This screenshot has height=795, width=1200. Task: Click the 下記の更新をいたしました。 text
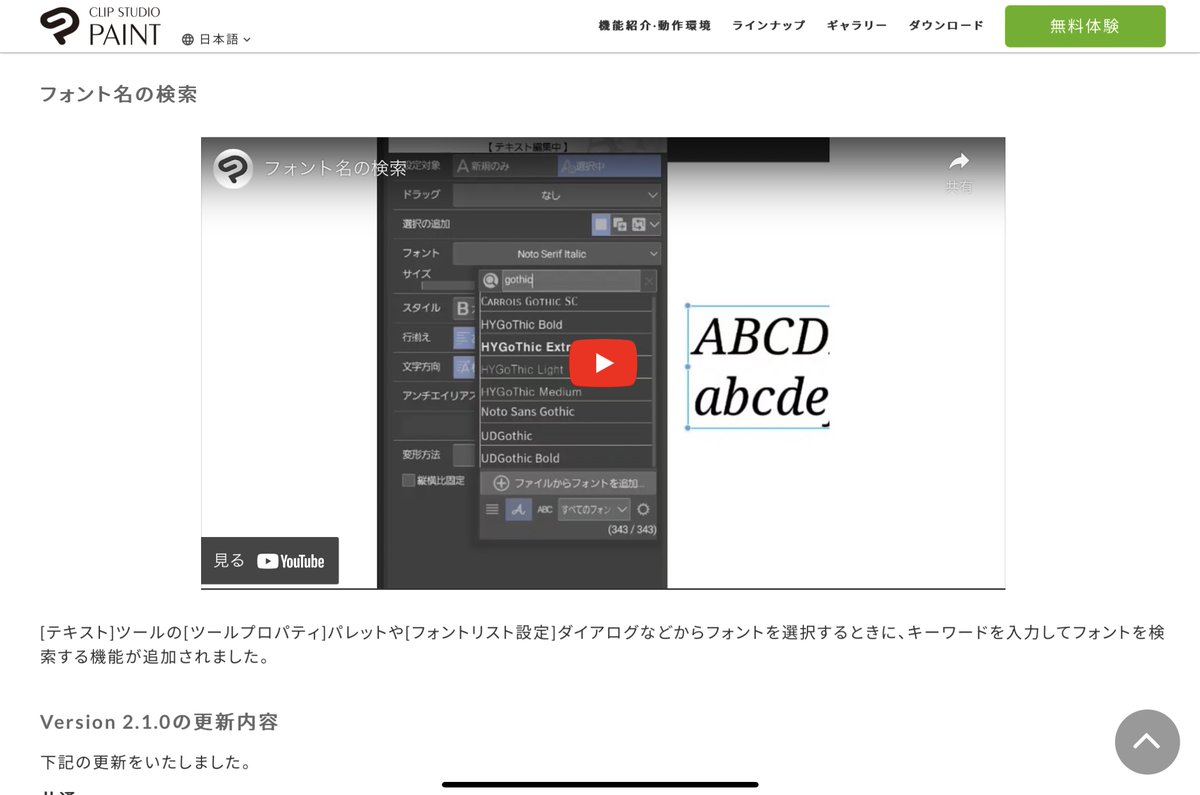[145, 762]
